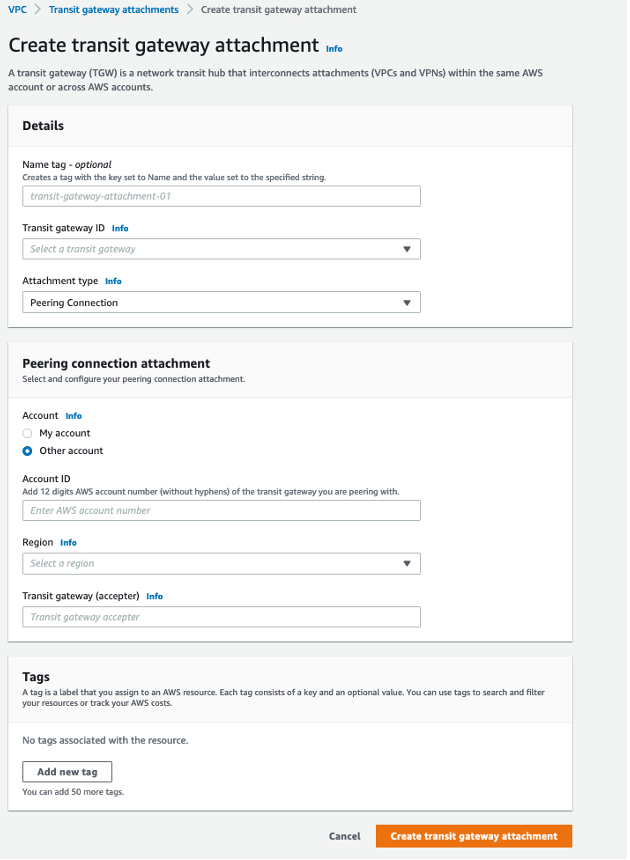Open Info next to Region label

tap(68, 542)
